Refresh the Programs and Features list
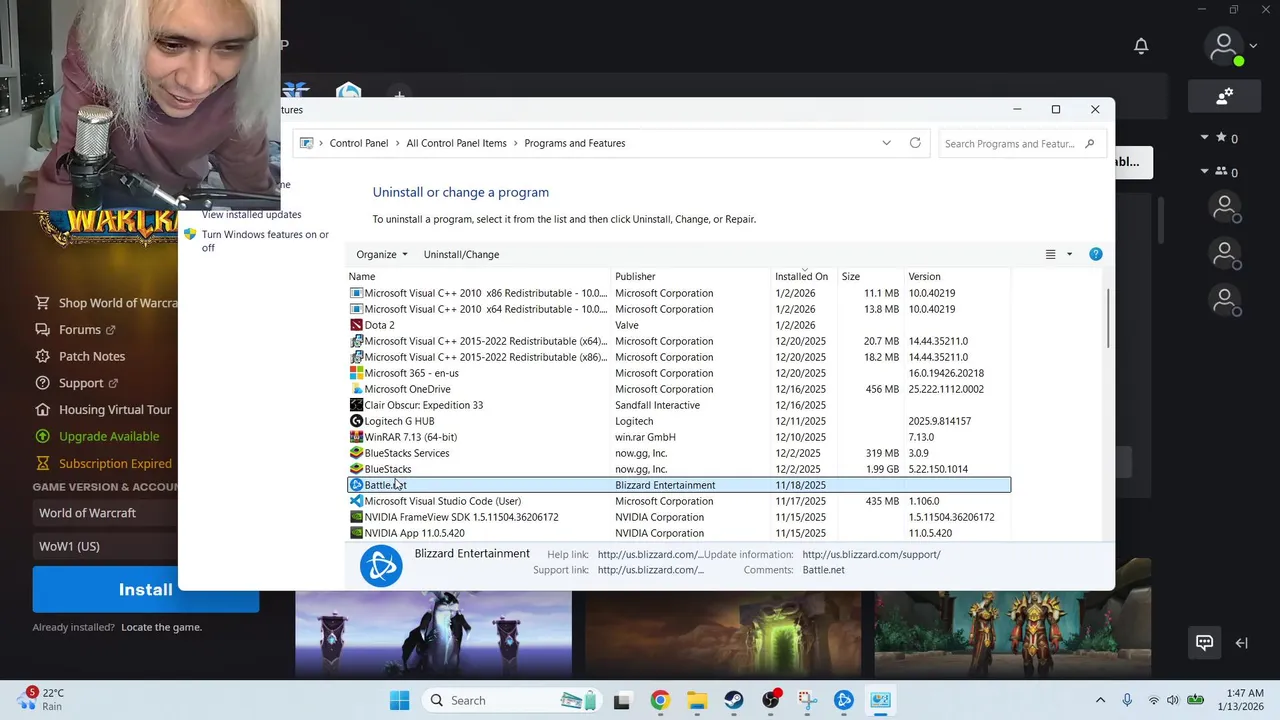 coord(915,143)
